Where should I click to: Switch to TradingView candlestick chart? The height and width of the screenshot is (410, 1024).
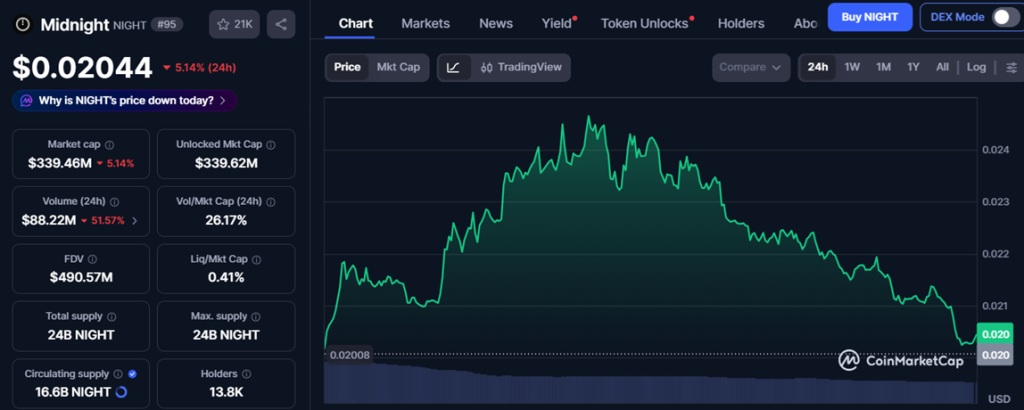click(520, 67)
